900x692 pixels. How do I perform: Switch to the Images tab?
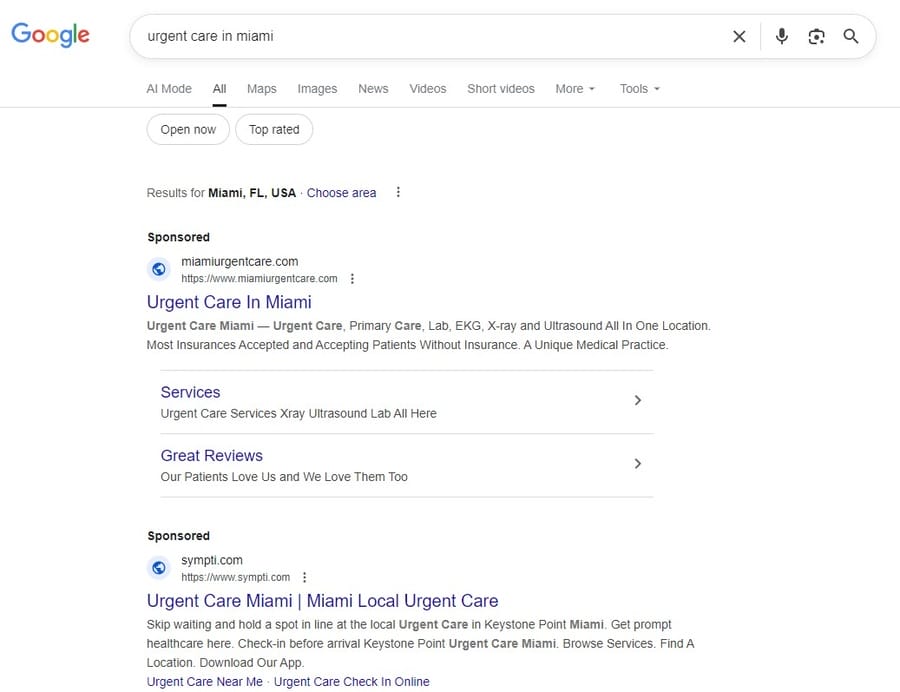[x=317, y=88]
